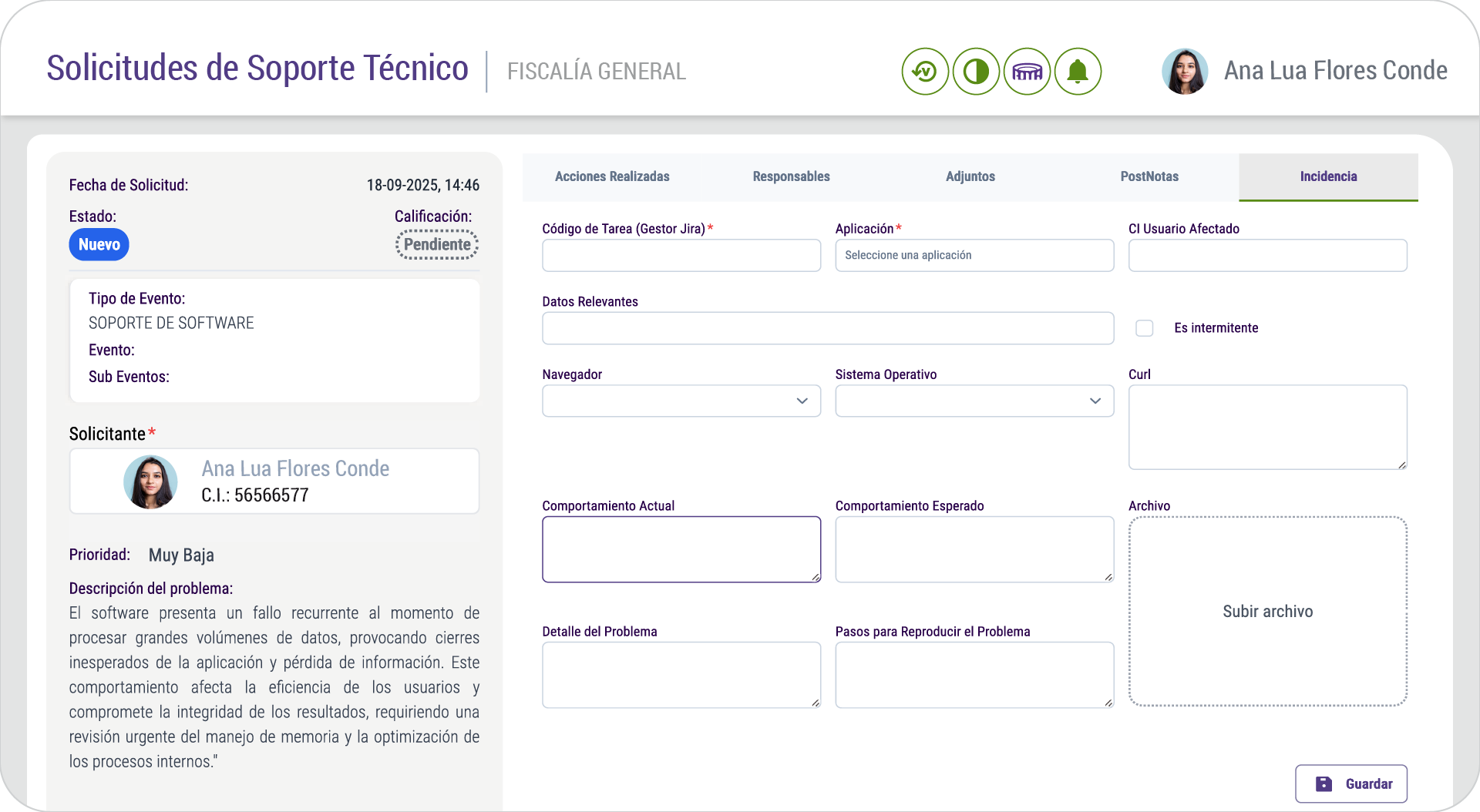Select the Acciones Realizadas tab
The width and height of the screenshot is (1480, 812).
(x=612, y=176)
